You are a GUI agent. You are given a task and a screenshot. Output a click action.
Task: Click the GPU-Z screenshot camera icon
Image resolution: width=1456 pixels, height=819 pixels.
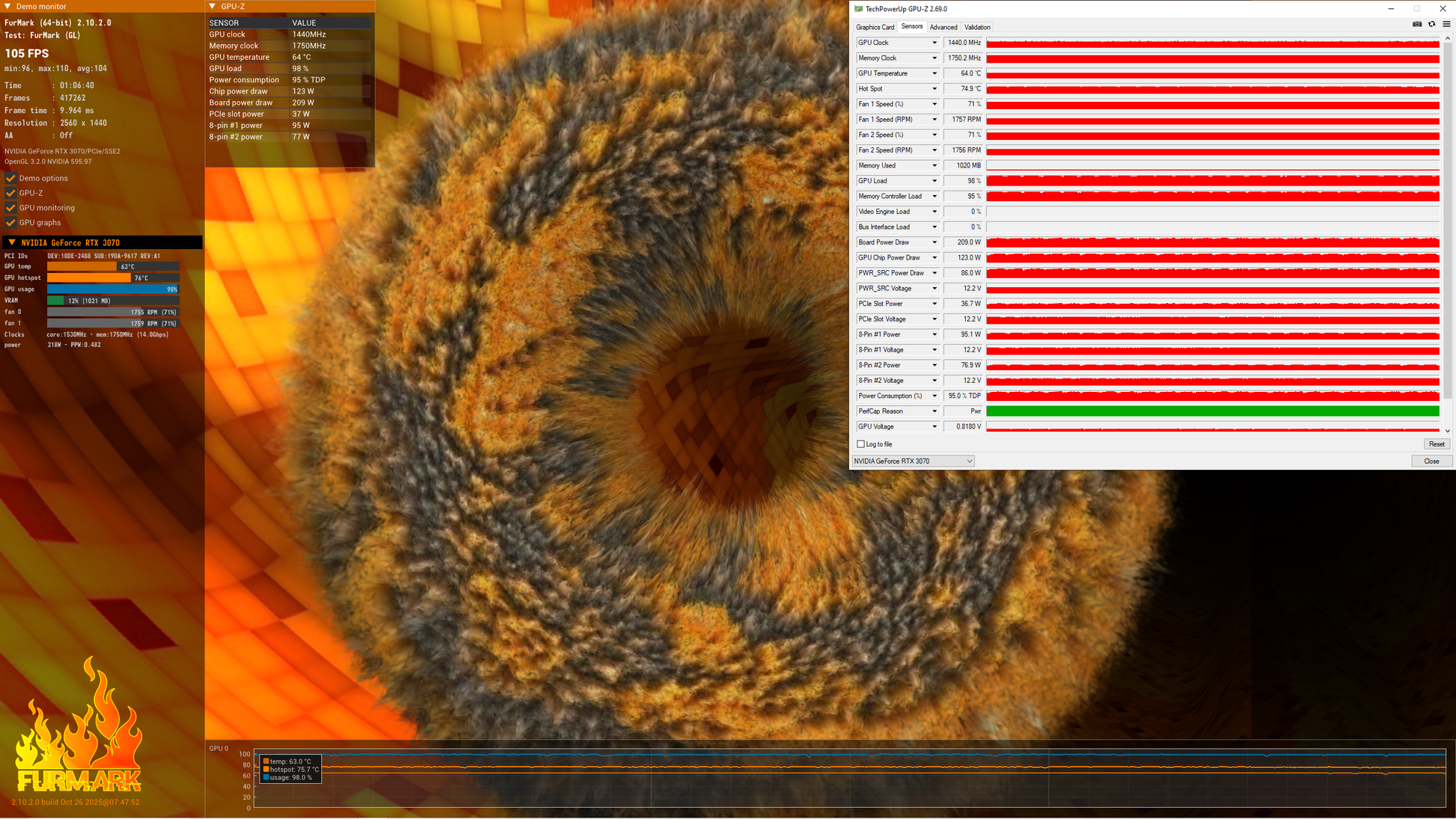tap(1417, 24)
